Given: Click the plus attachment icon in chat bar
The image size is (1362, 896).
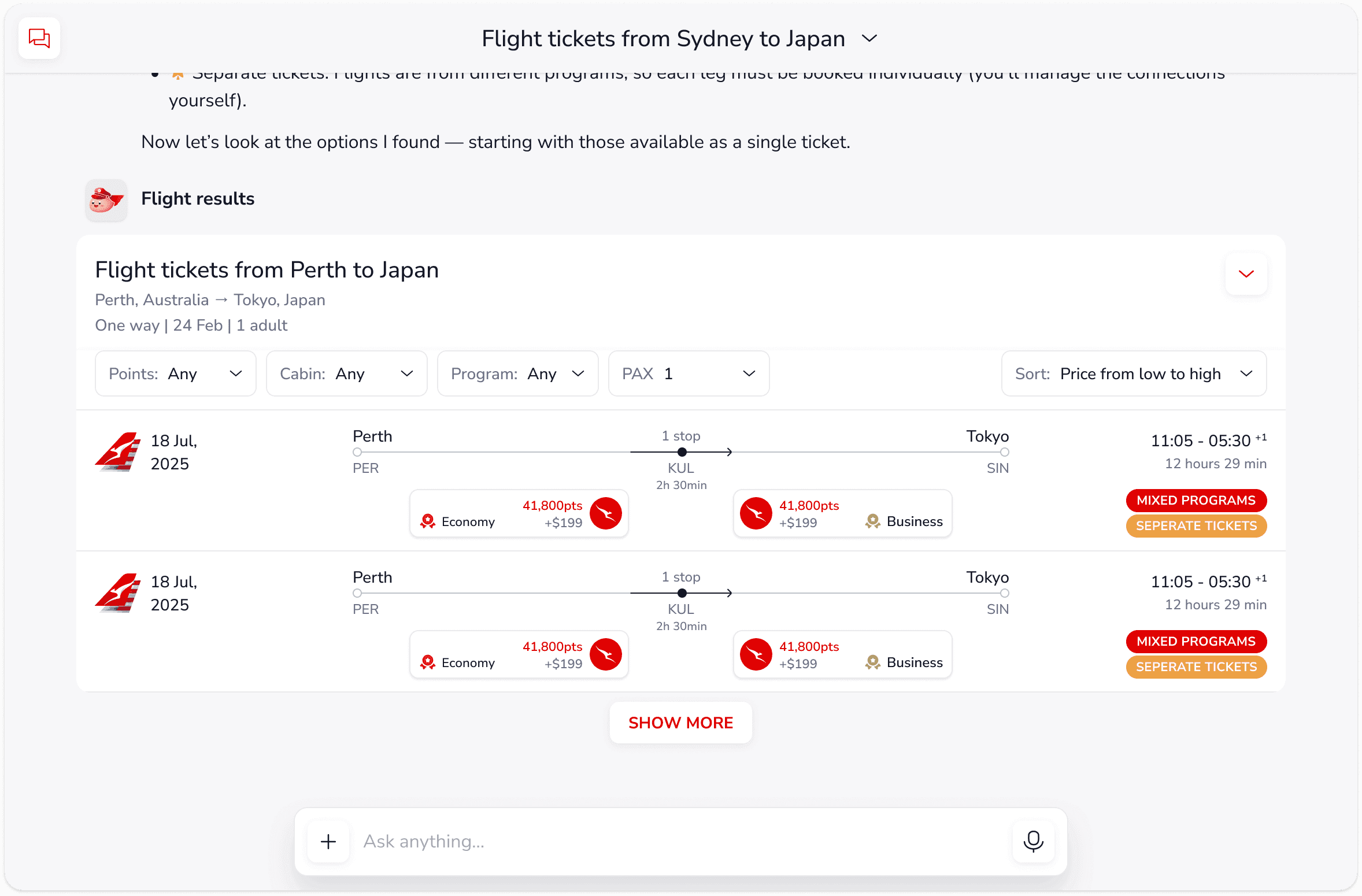Looking at the screenshot, I should (328, 841).
